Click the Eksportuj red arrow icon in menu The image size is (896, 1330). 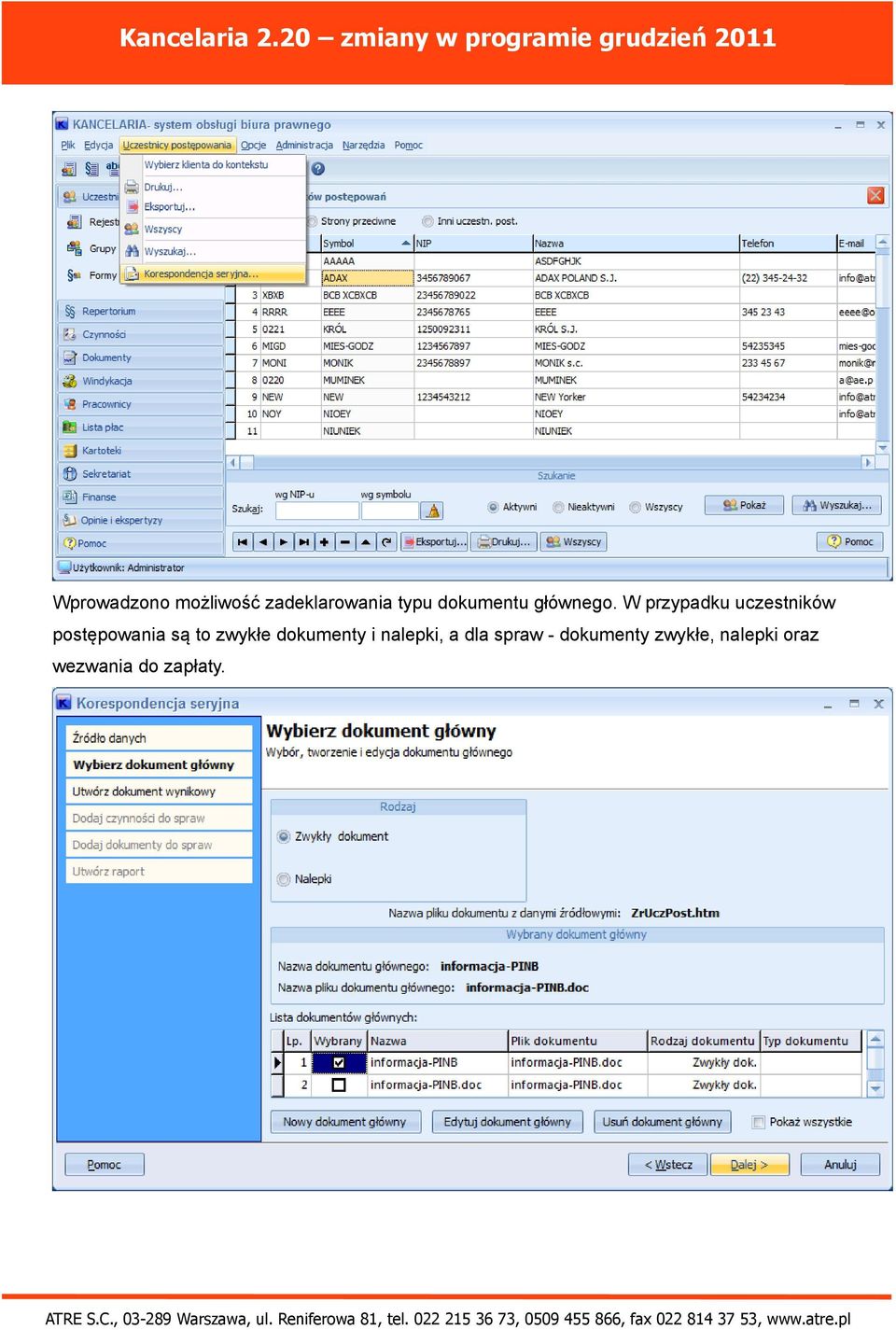point(132,207)
